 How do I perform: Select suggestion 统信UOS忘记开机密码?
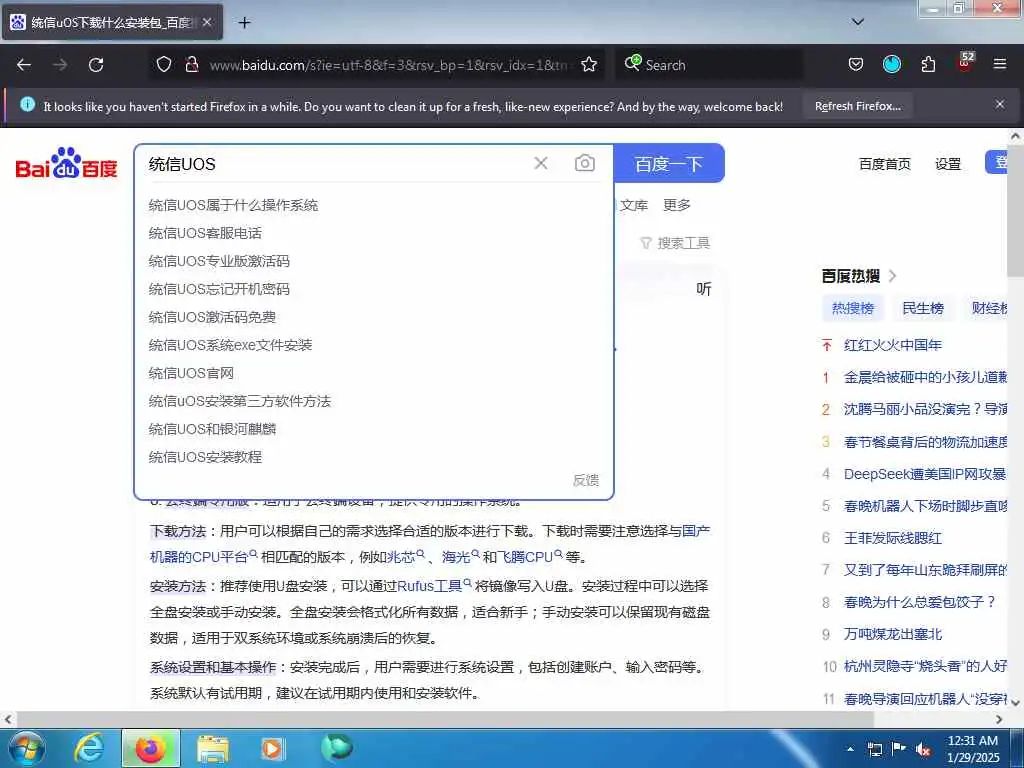219,289
